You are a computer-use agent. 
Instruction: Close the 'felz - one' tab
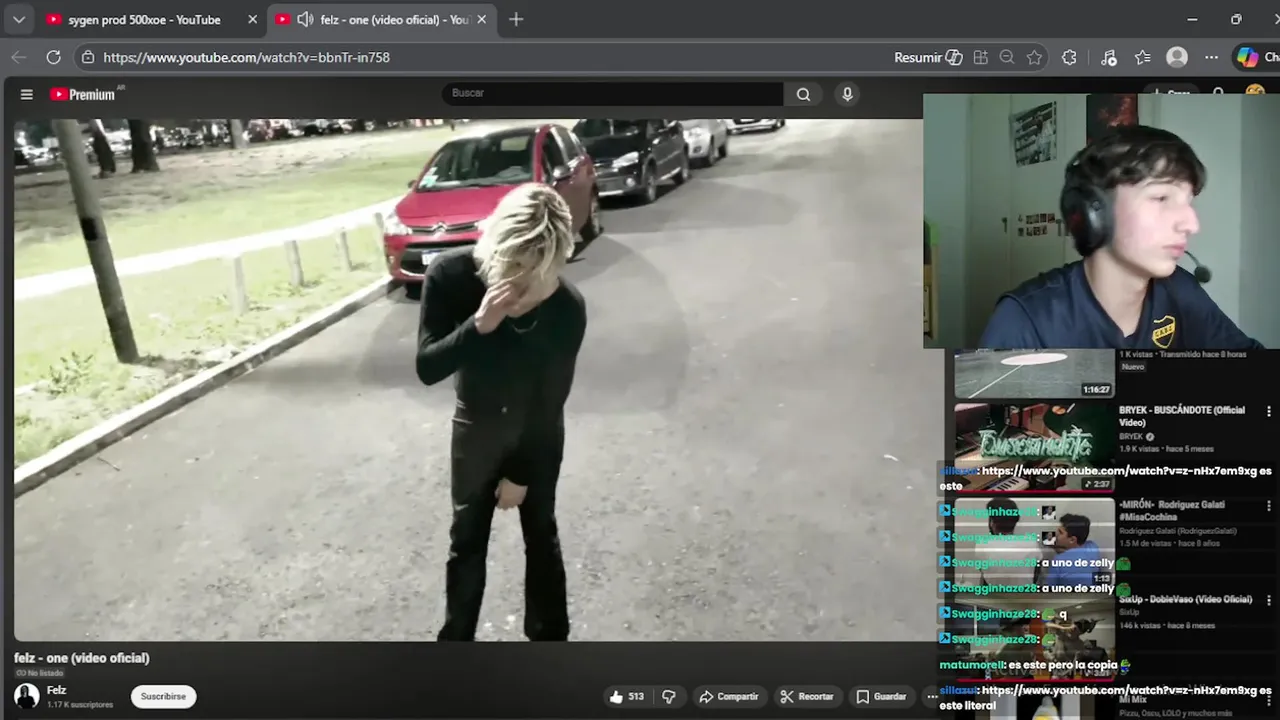click(482, 19)
